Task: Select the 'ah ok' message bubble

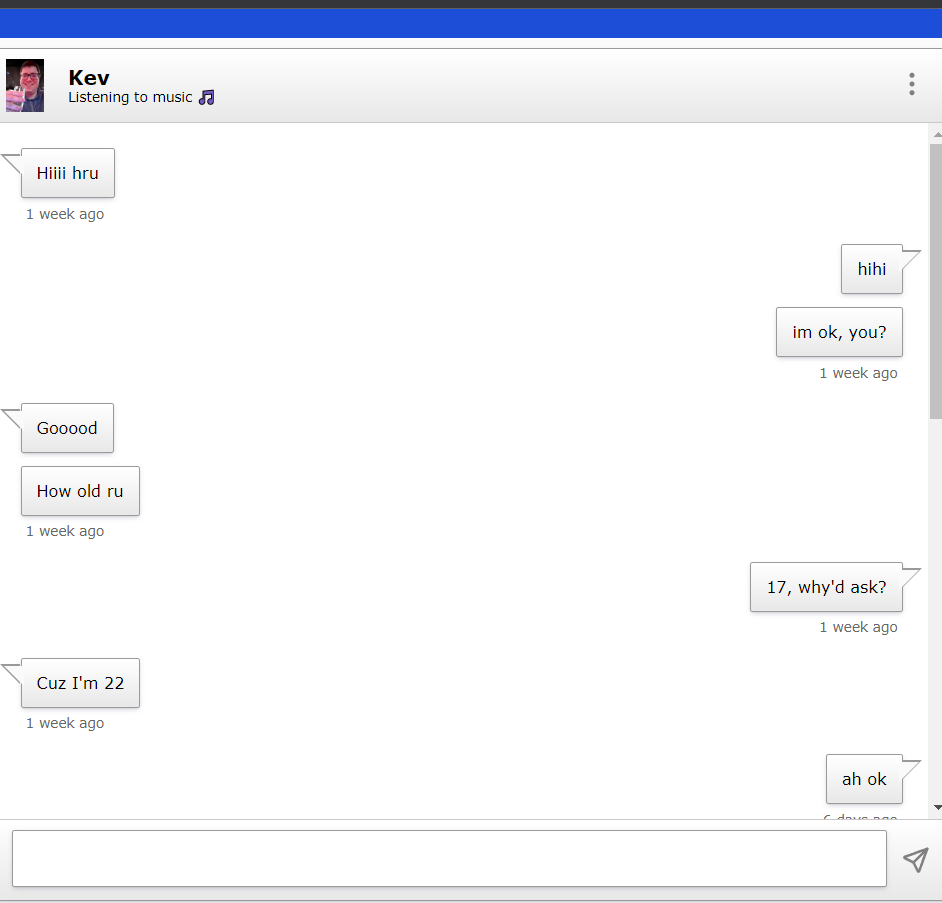Action: tap(864, 779)
